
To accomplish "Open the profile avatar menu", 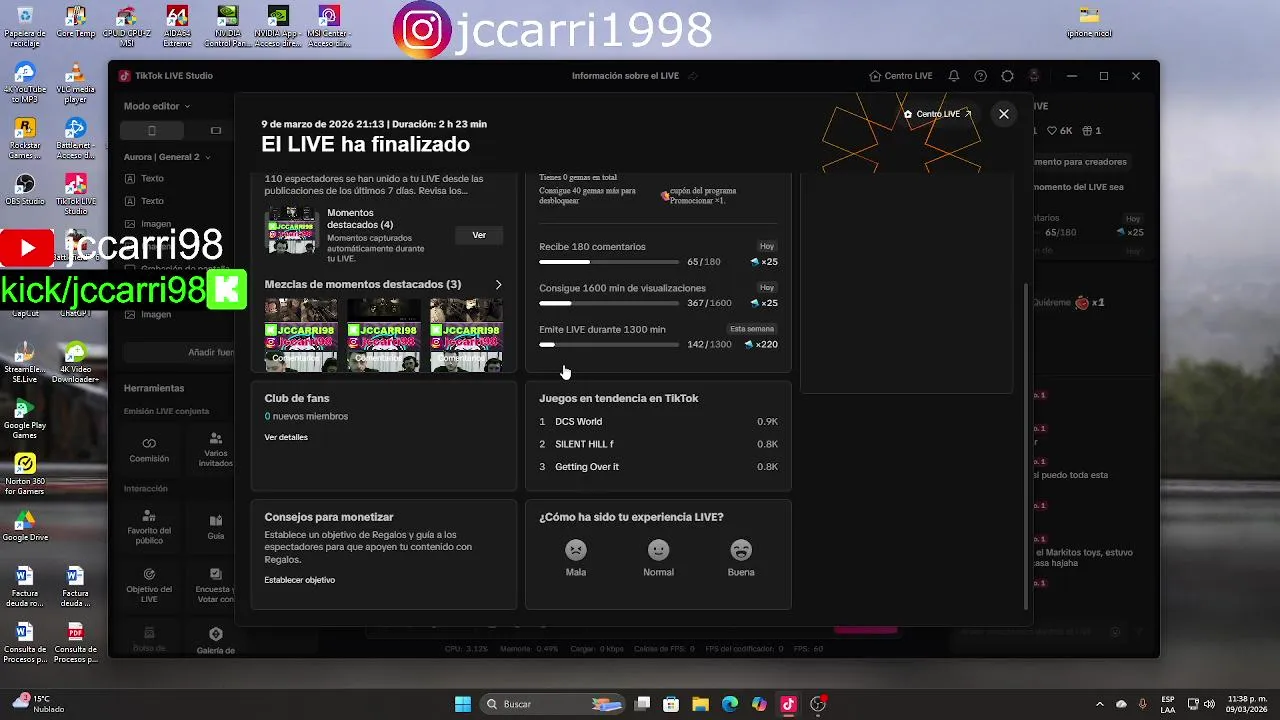I will [1034, 76].
